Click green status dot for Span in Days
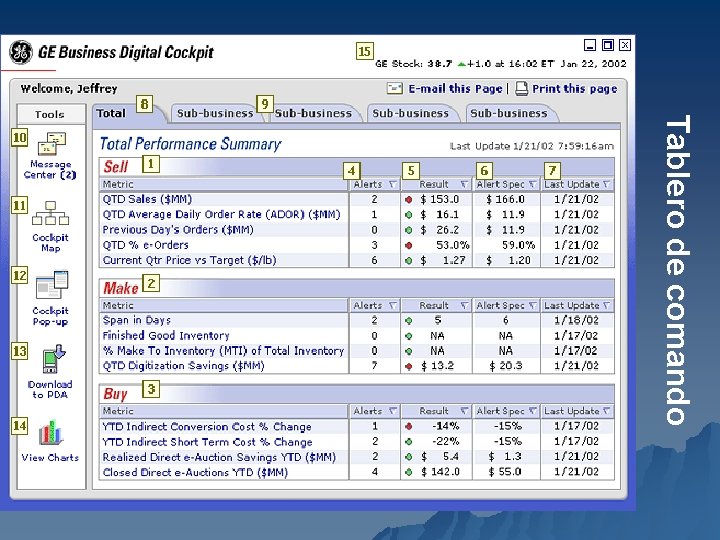This screenshot has height=540, width=720. coord(409,321)
